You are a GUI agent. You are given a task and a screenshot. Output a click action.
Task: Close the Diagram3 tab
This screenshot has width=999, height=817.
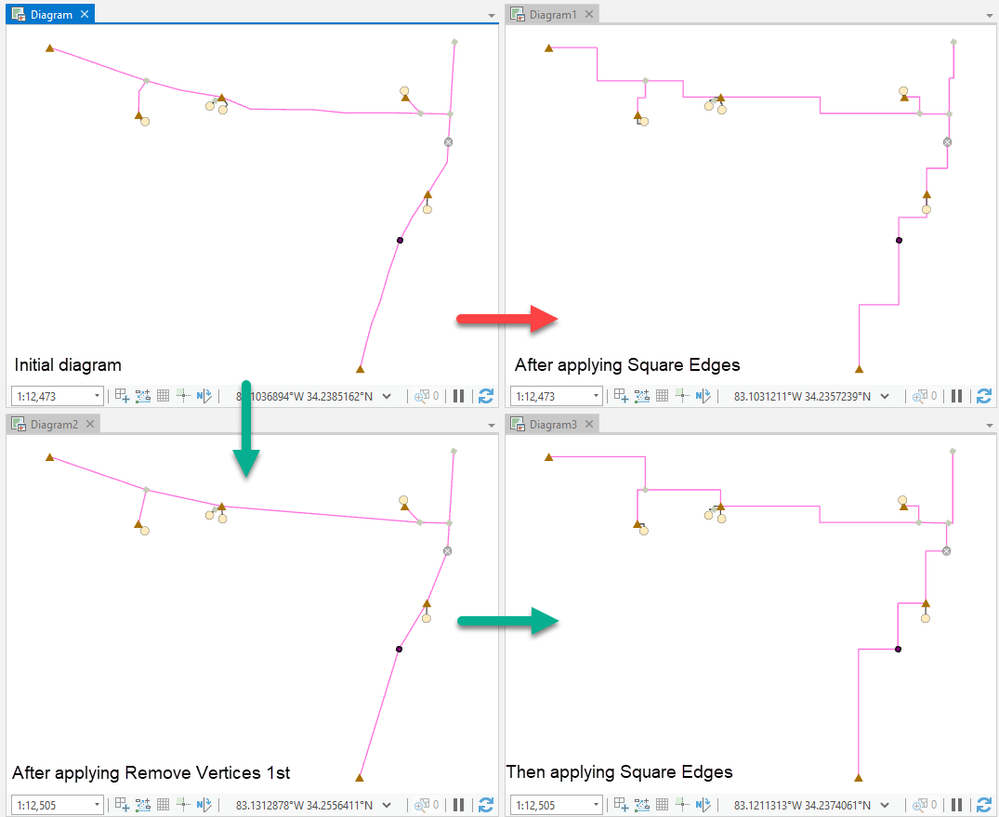(x=589, y=424)
